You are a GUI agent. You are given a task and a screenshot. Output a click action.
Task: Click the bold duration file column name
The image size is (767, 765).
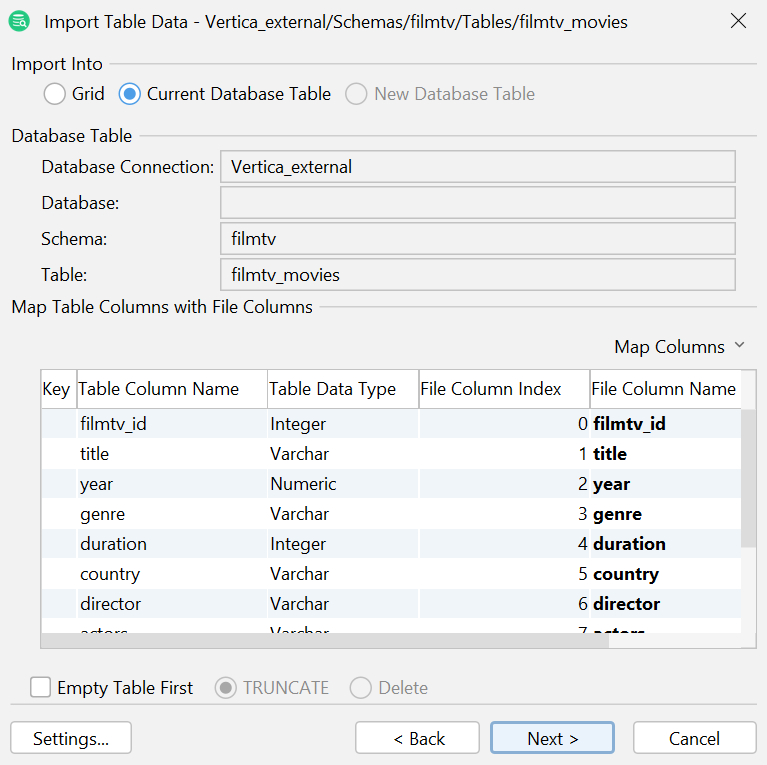click(x=629, y=543)
